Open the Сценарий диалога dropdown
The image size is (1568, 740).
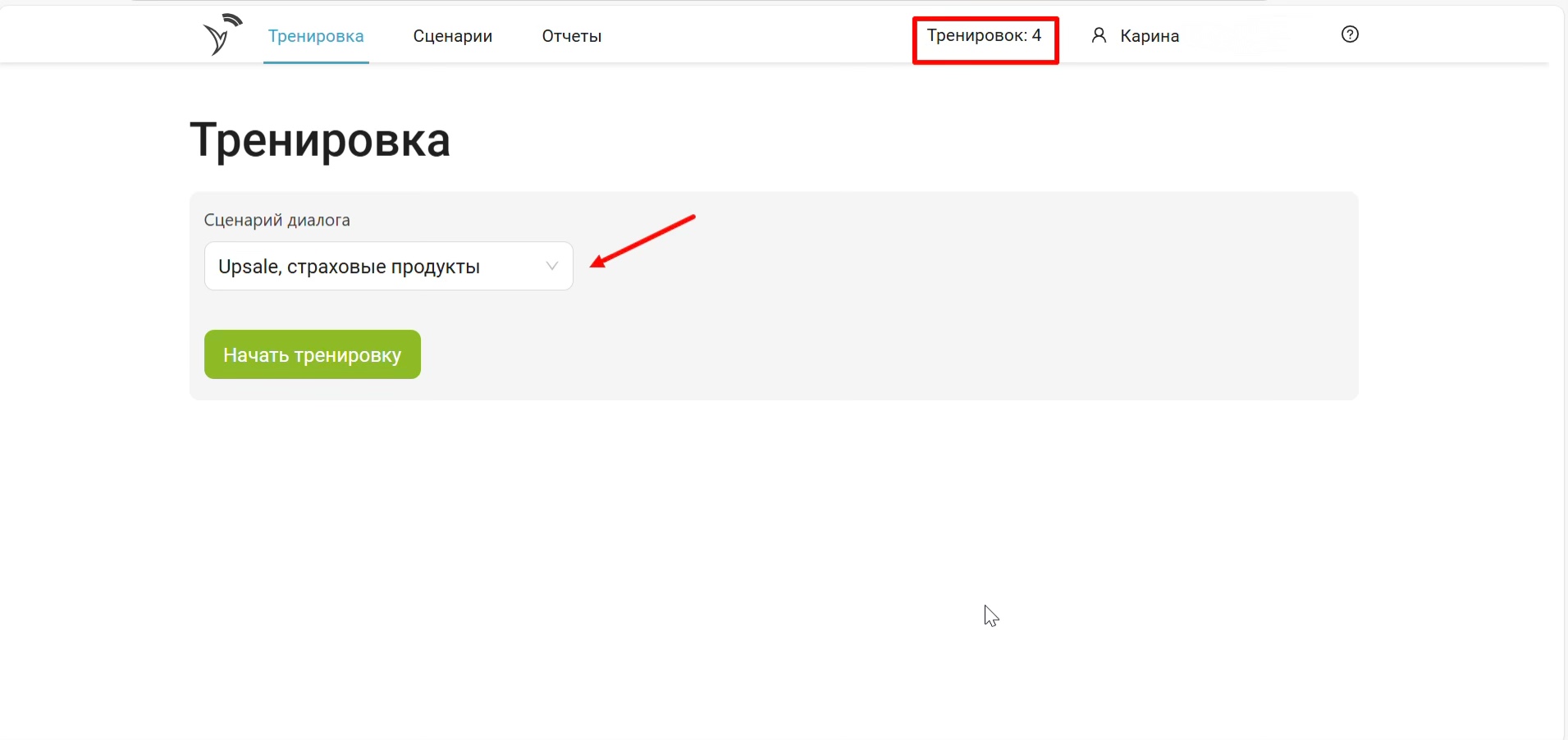[388, 266]
